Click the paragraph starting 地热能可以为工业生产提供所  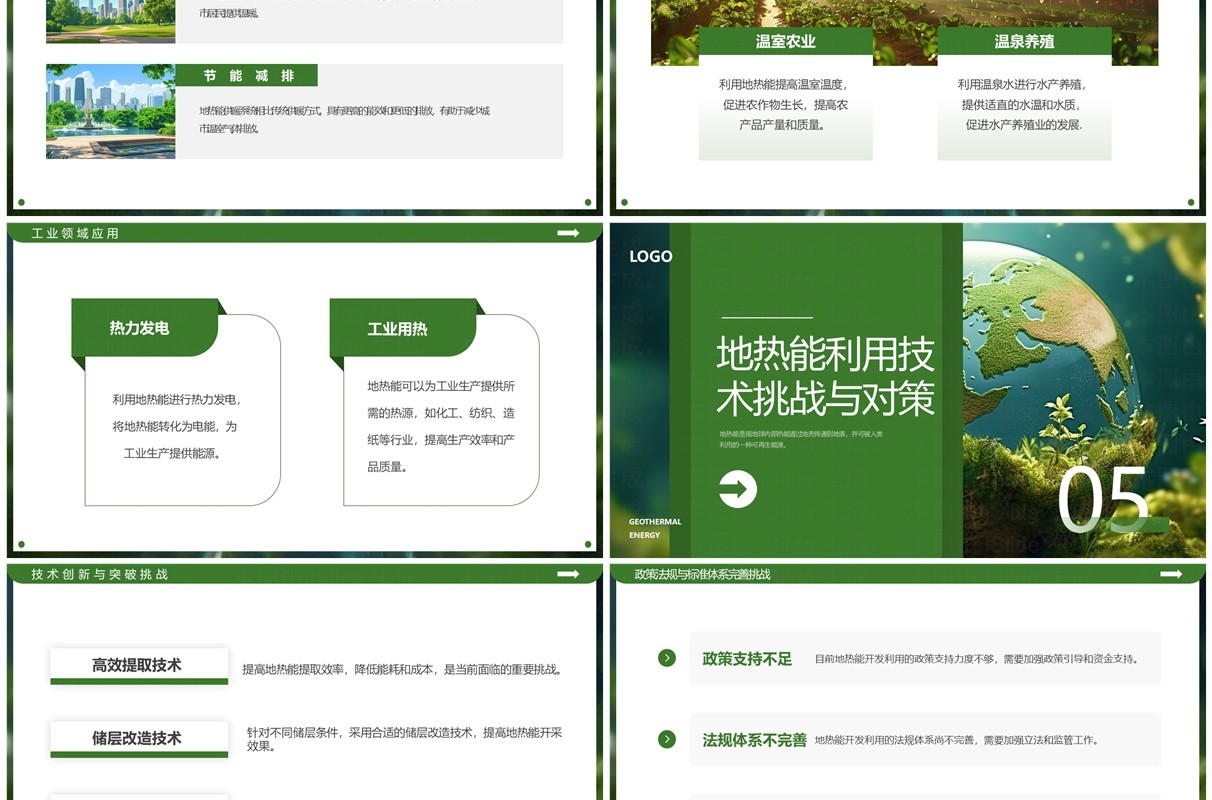tap(441, 426)
